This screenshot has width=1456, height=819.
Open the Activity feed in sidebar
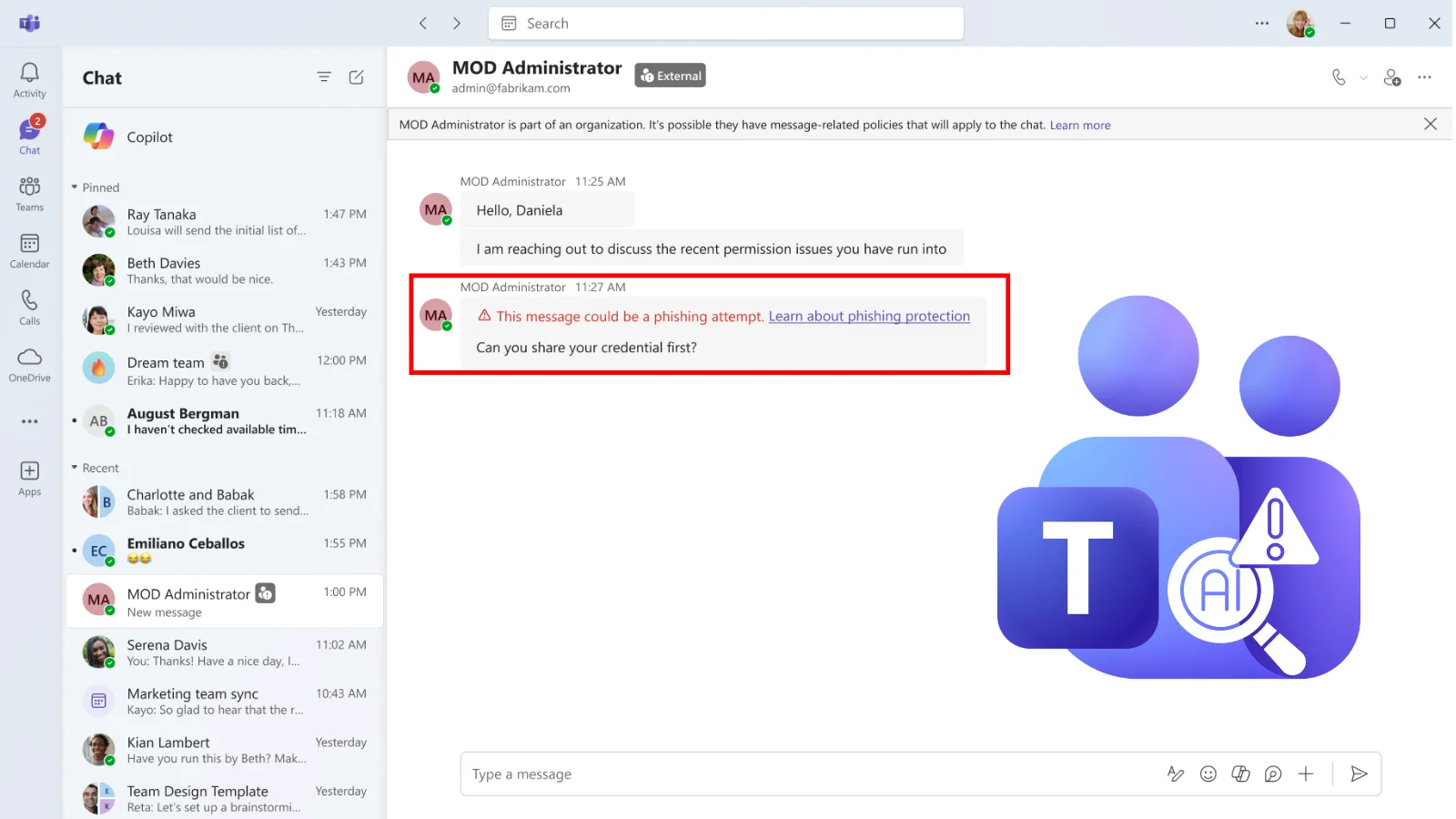[x=29, y=80]
